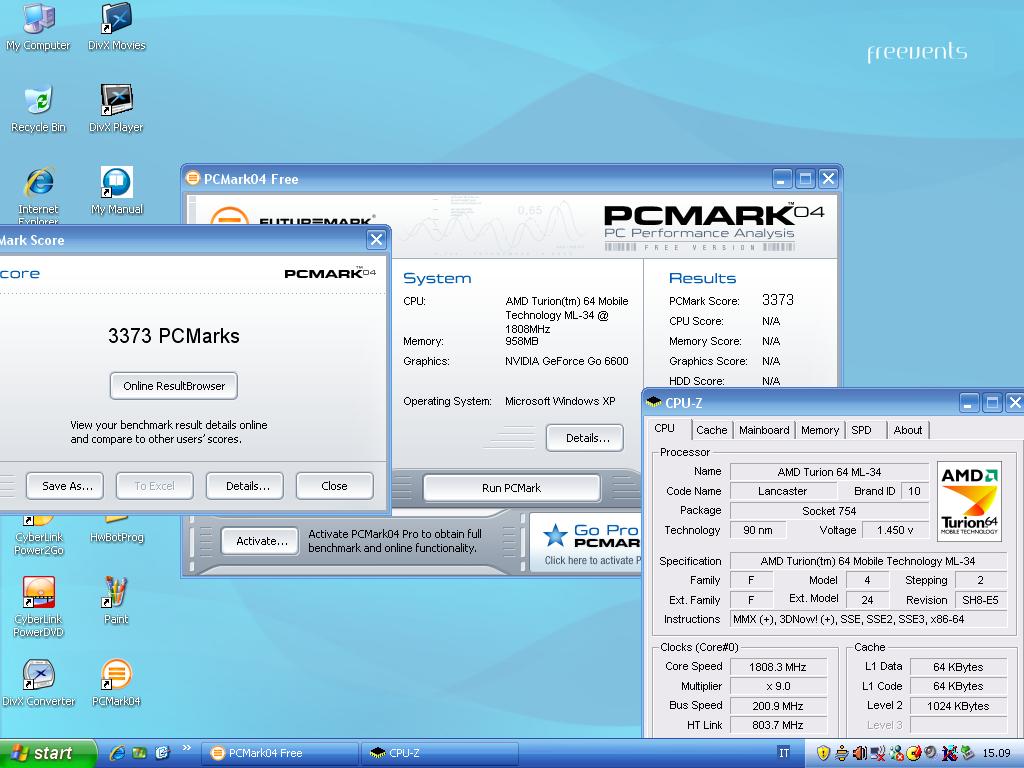
Task: Open CyberLink Power2Go shortcut
Action: click(x=39, y=537)
